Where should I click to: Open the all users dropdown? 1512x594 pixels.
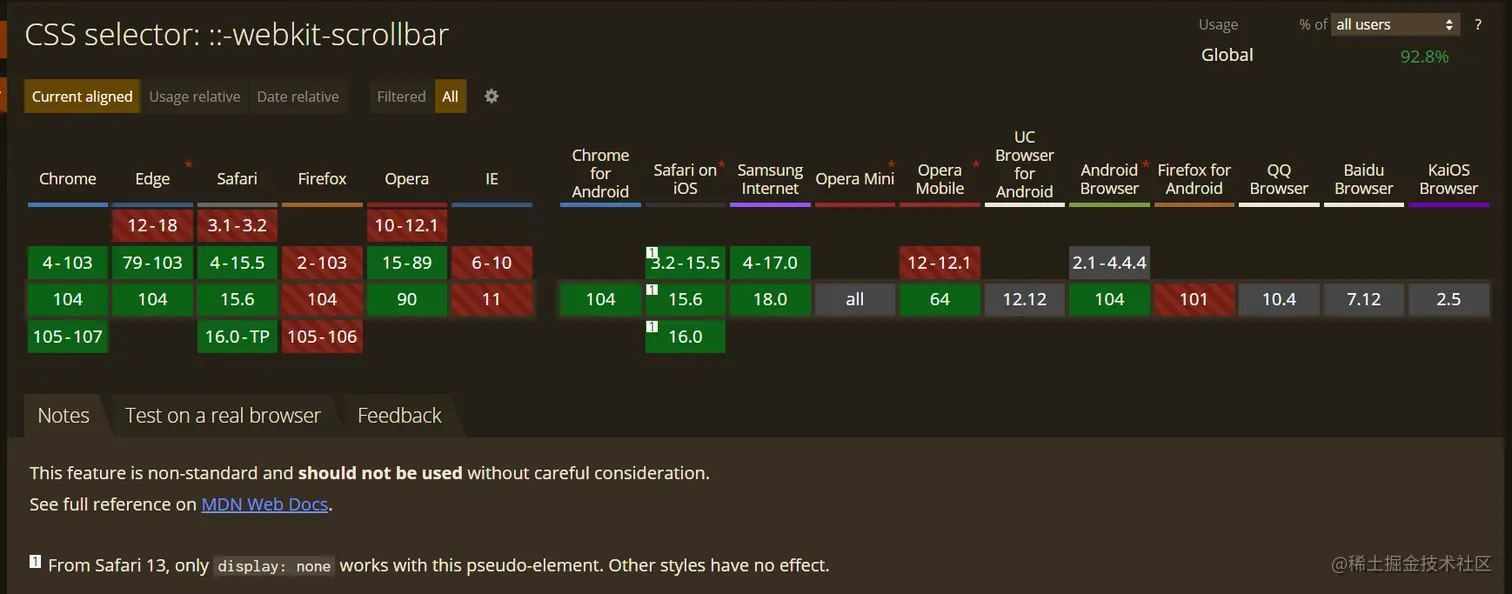[1395, 25]
